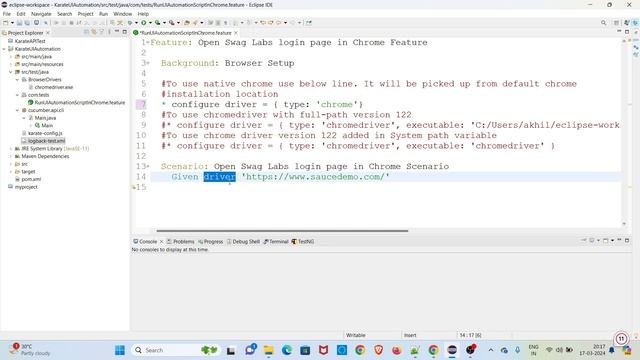The image size is (640, 360).
Task: Switch to the TestNG tab
Action: [x=303, y=242]
